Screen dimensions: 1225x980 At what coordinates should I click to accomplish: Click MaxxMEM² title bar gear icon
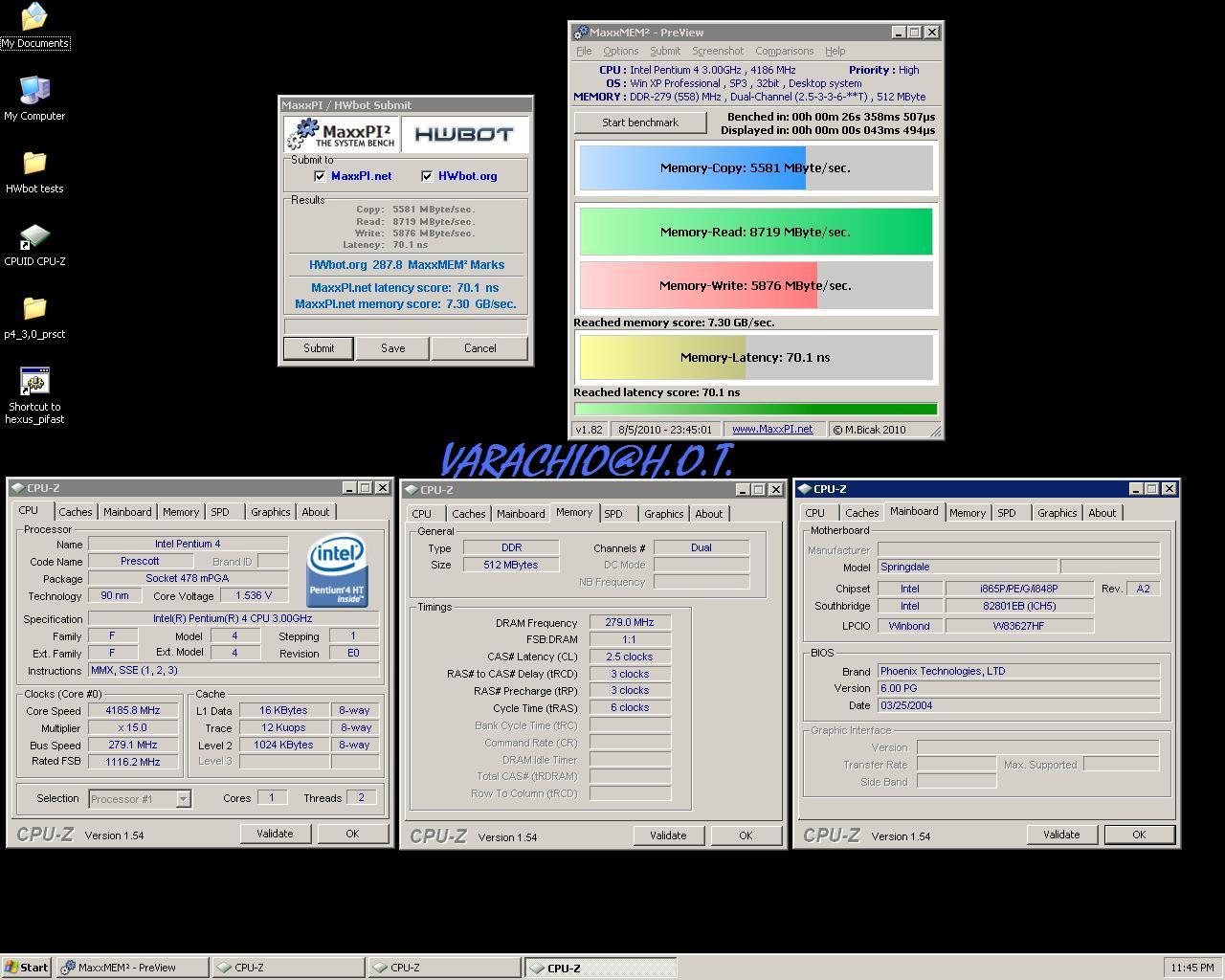580,33
